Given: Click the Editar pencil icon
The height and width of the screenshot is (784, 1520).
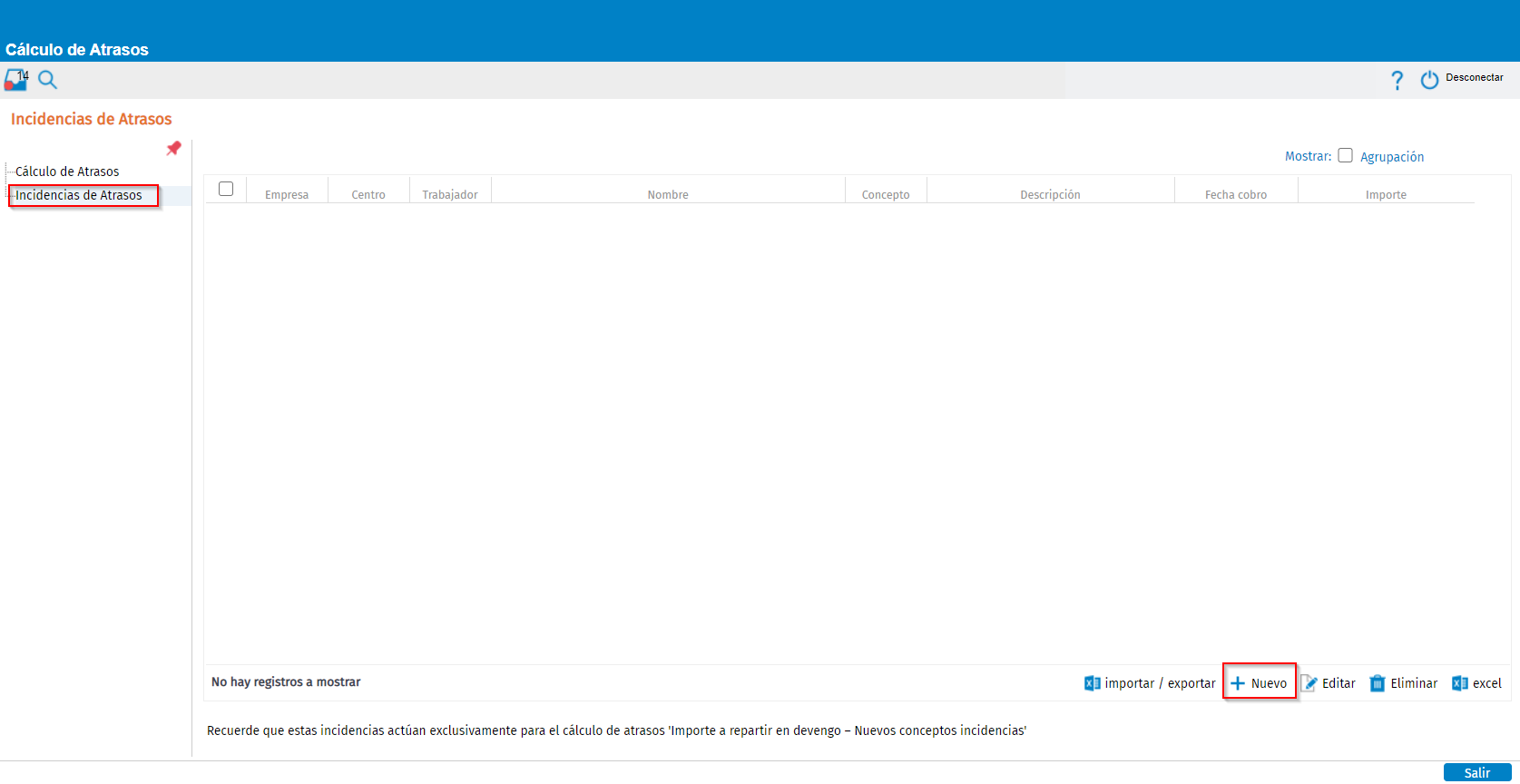Looking at the screenshot, I should (1309, 683).
